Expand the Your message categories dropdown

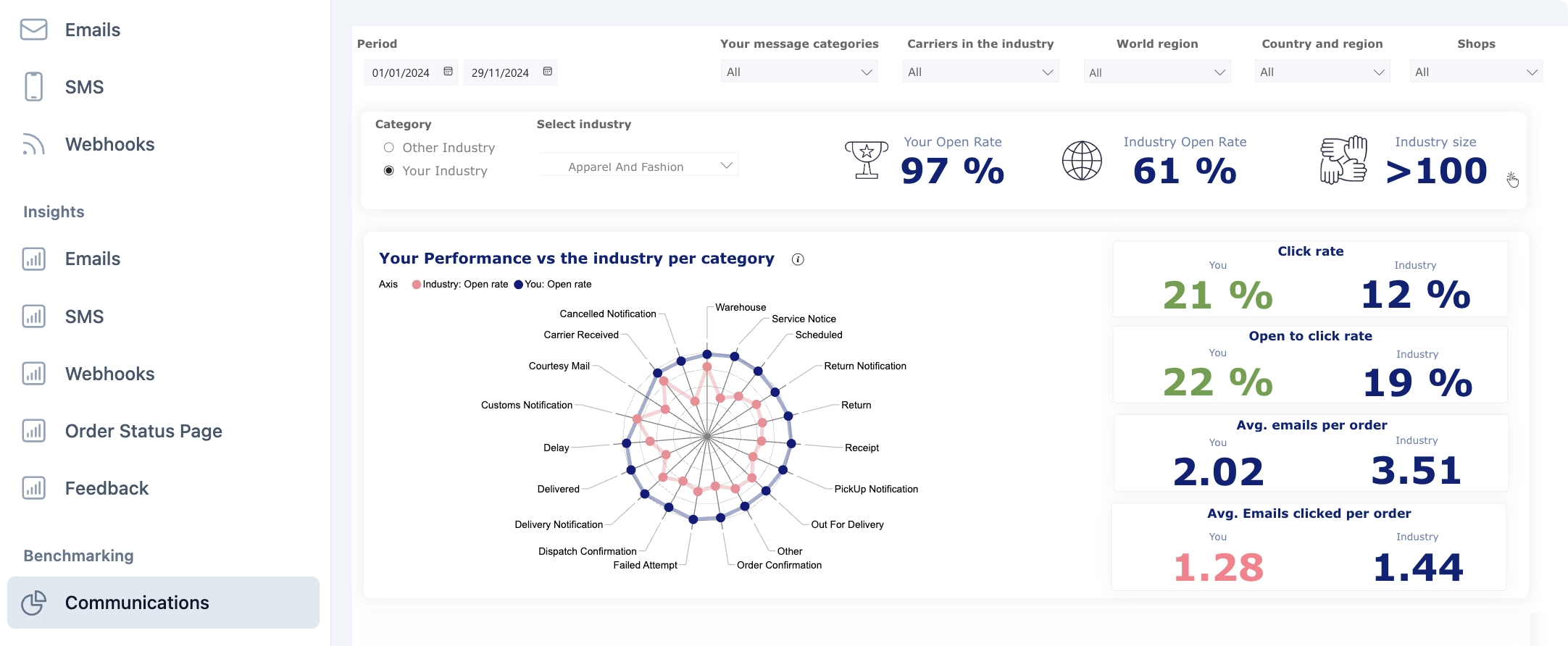point(798,72)
